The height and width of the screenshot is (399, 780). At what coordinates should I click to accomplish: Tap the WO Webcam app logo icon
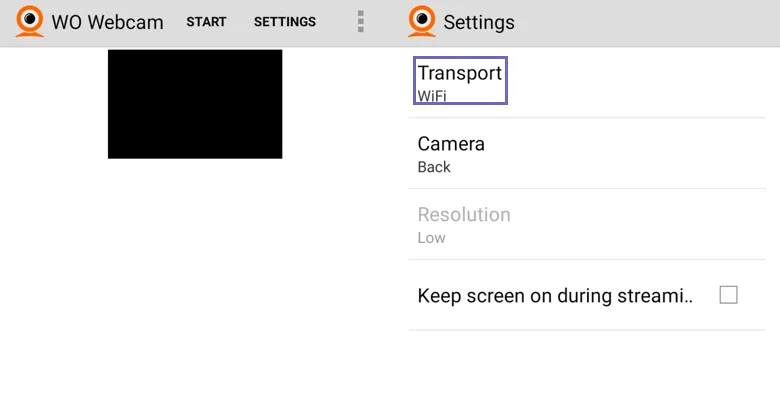click(29, 21)
